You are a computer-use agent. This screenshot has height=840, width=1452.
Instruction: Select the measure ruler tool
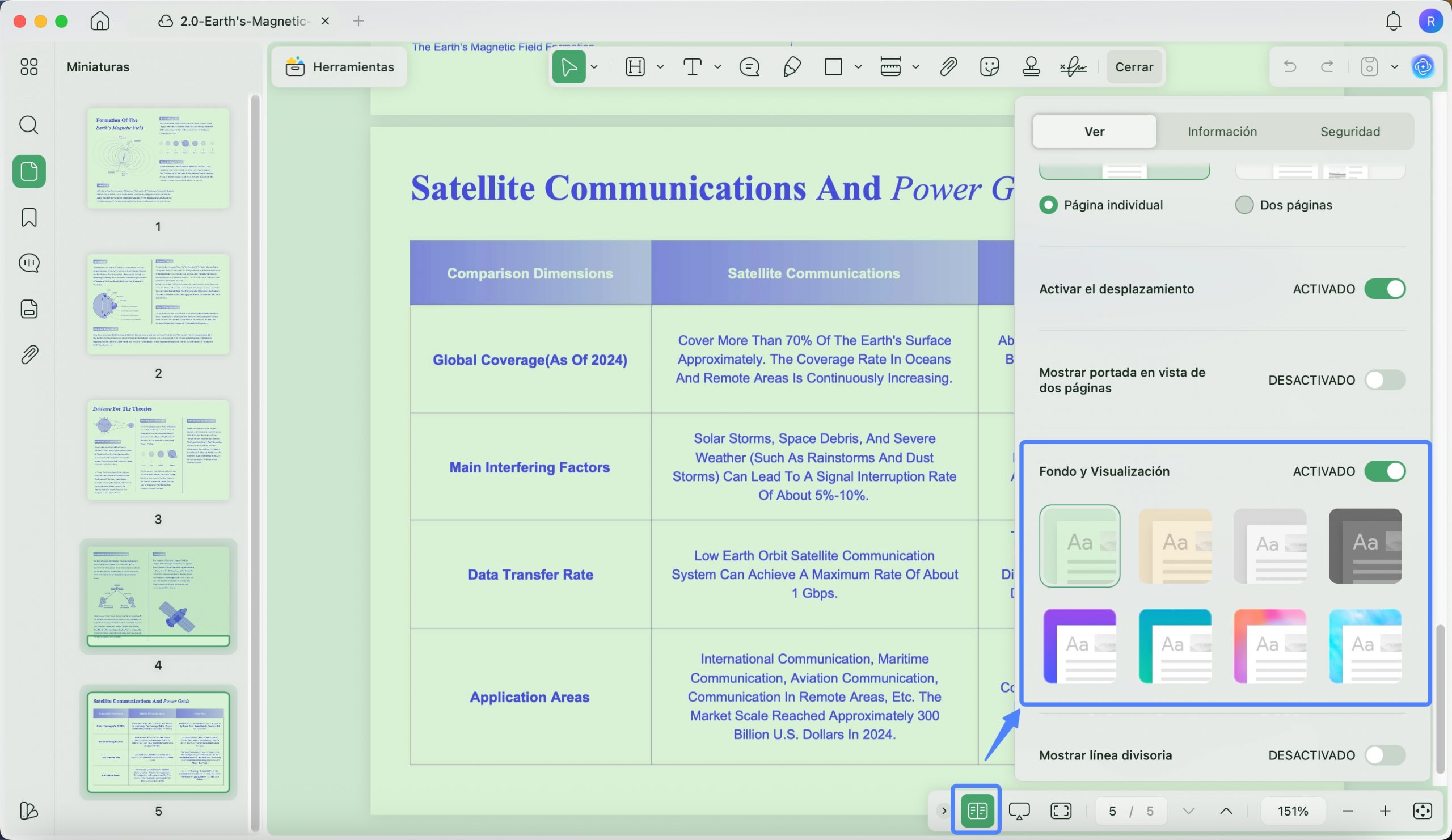point(890,67)
